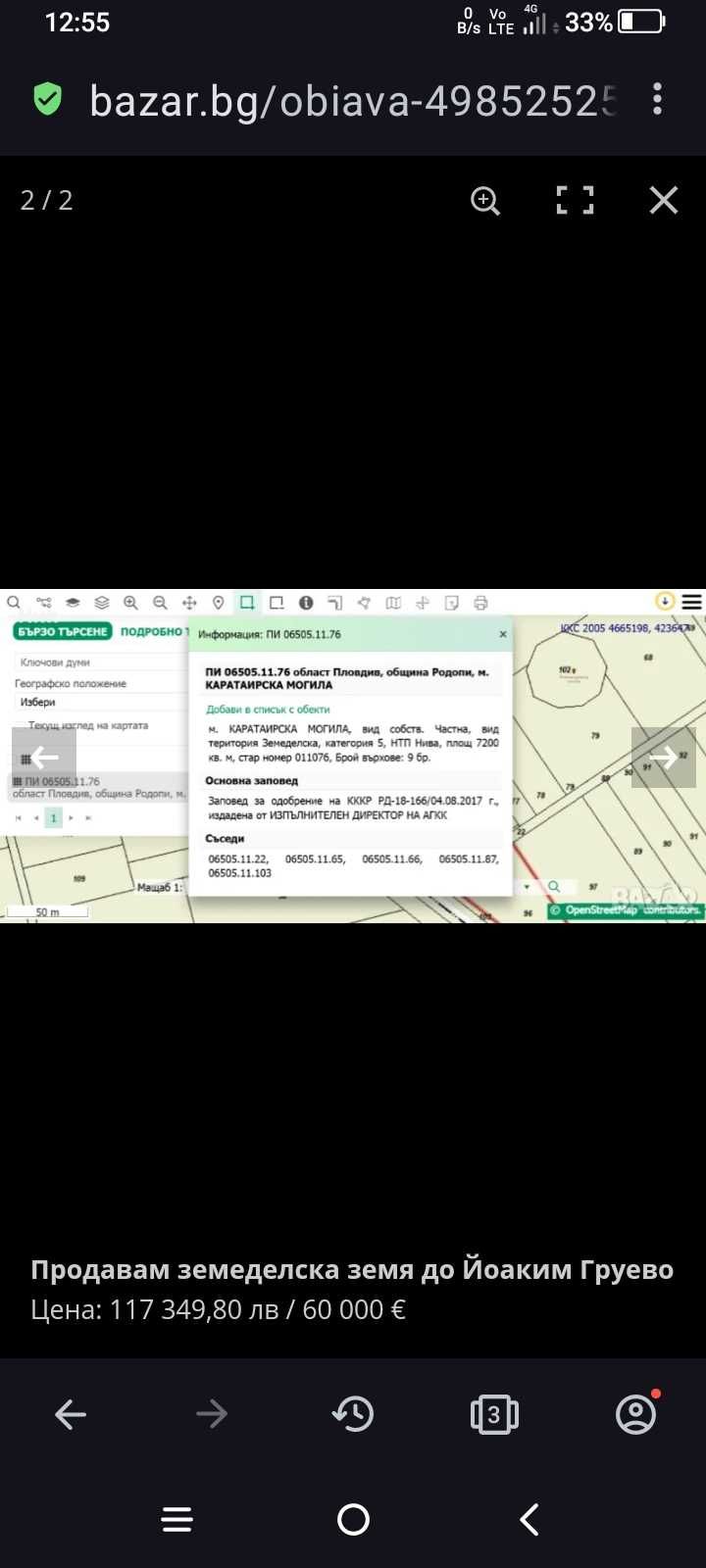Zoom into the photo with magnifier icon
706x1568 pixels.
coord(485,201)
